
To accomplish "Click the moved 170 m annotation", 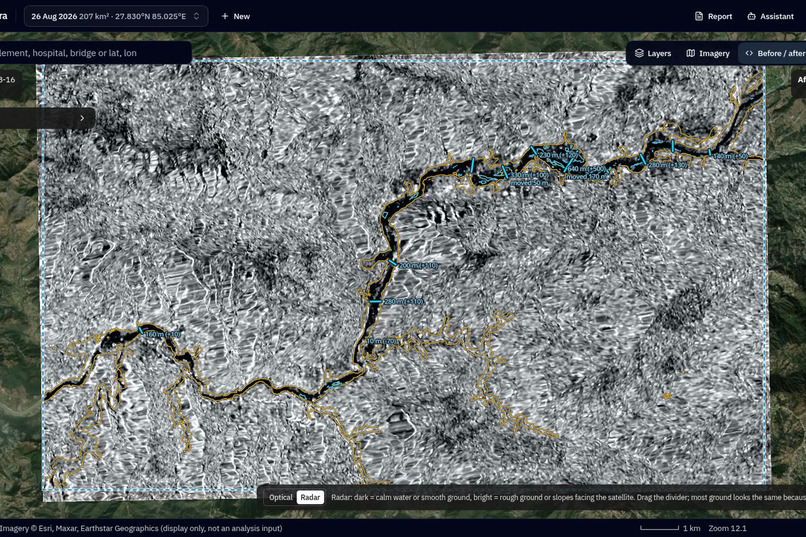I will pyautogui.click(x=587, y=176).
